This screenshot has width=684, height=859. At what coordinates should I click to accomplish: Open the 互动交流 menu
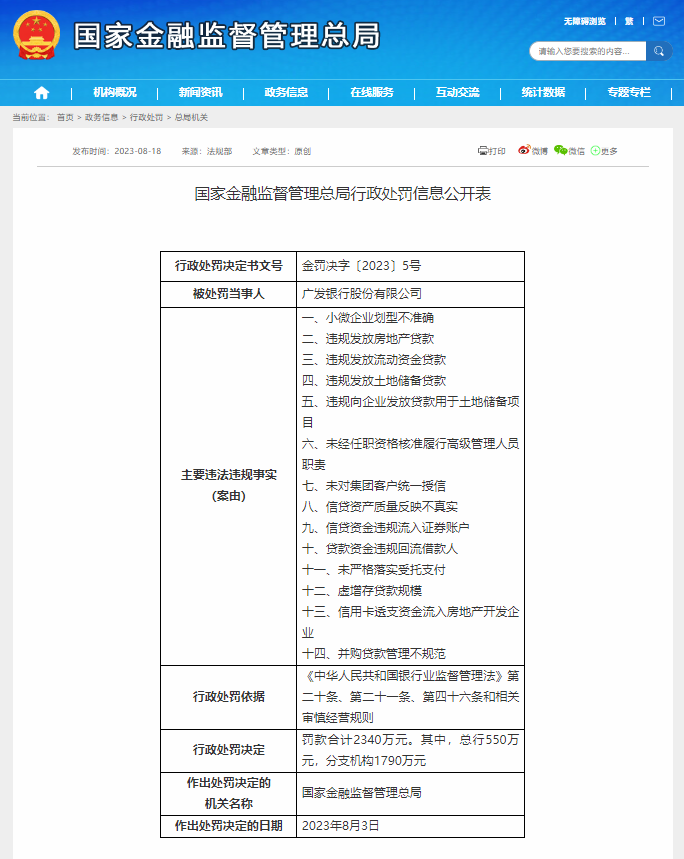click(457, 92)
